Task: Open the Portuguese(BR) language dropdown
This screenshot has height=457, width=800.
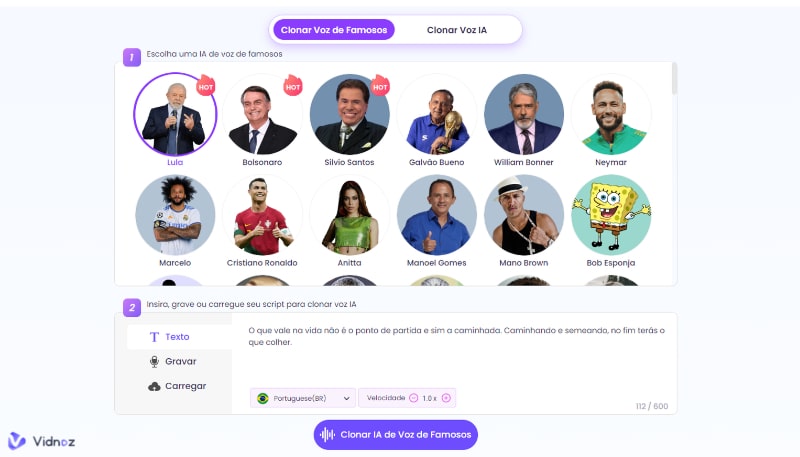Action: (x=303, y=398)
